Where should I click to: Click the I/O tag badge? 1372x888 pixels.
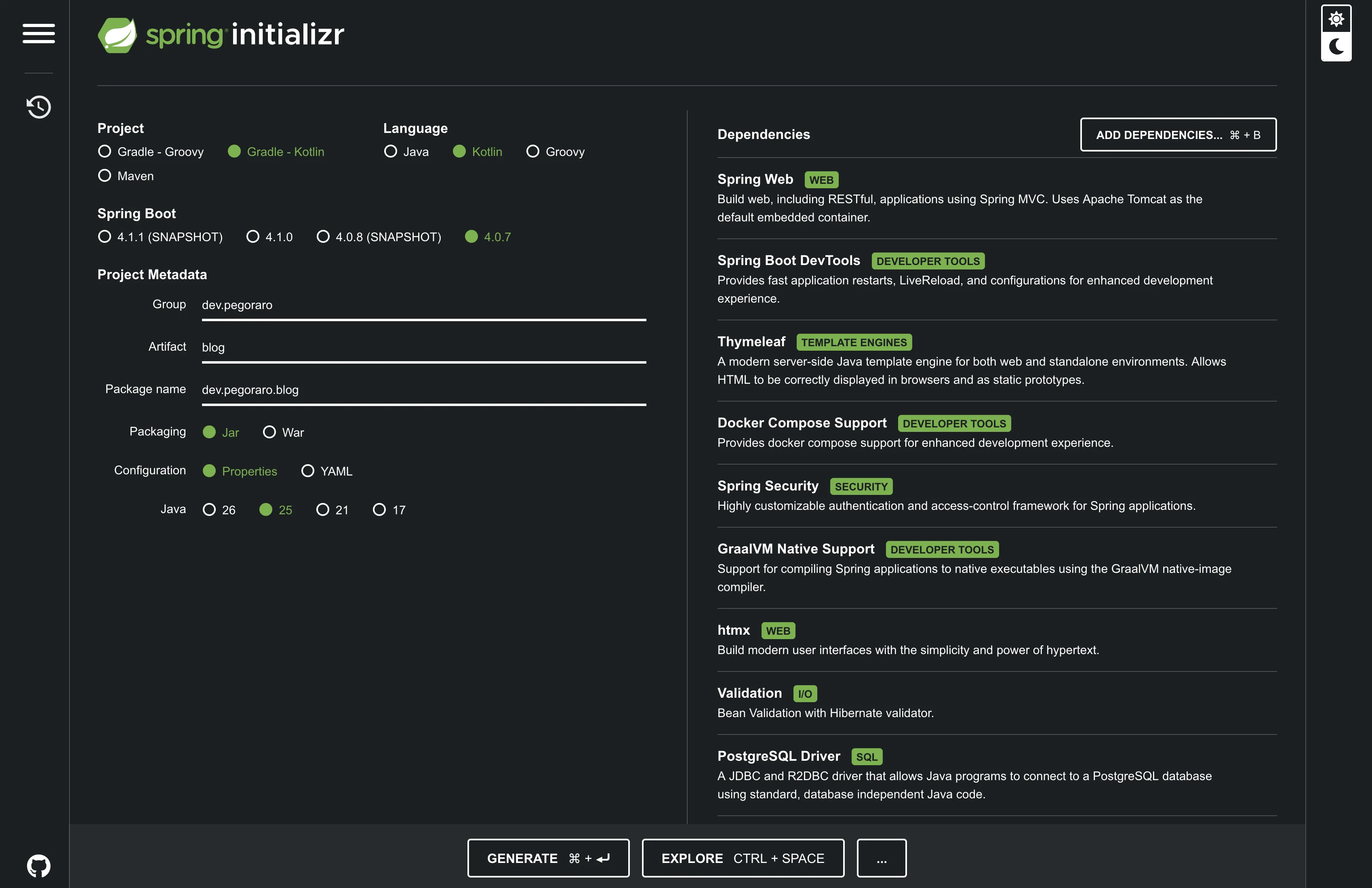(x=805, y=694)
